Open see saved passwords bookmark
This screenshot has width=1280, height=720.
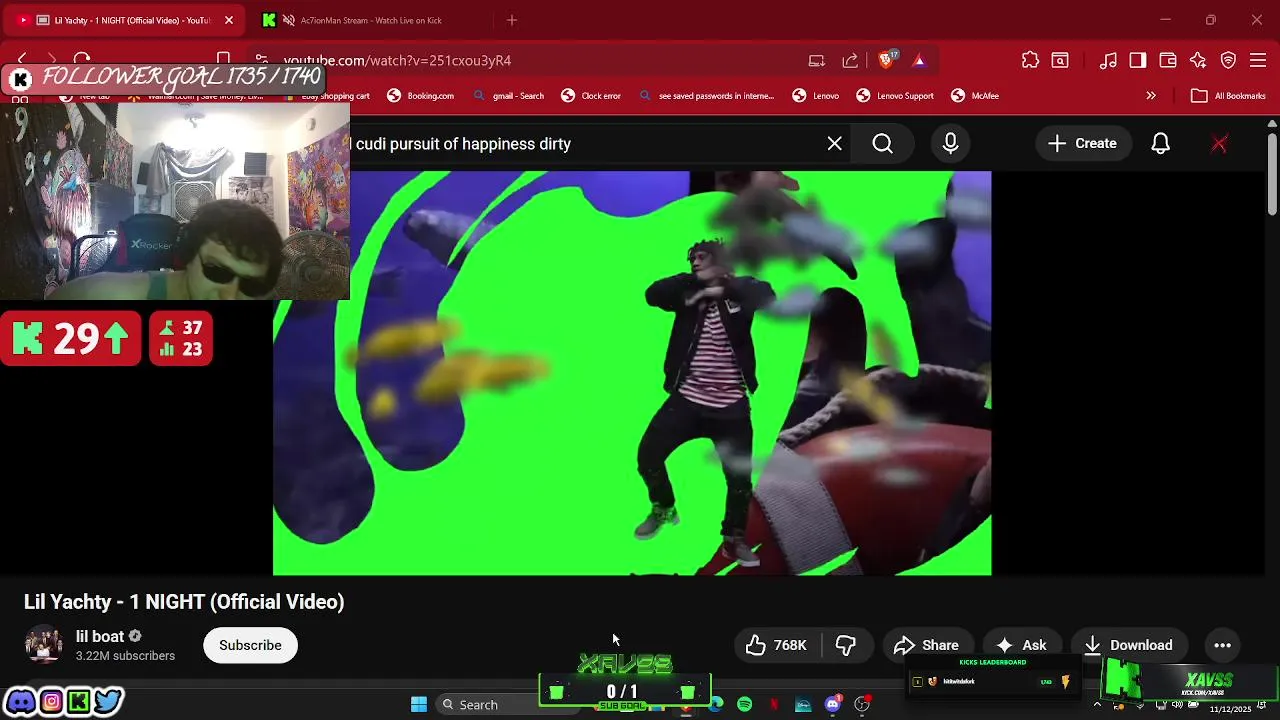click(x=706, y=96)
